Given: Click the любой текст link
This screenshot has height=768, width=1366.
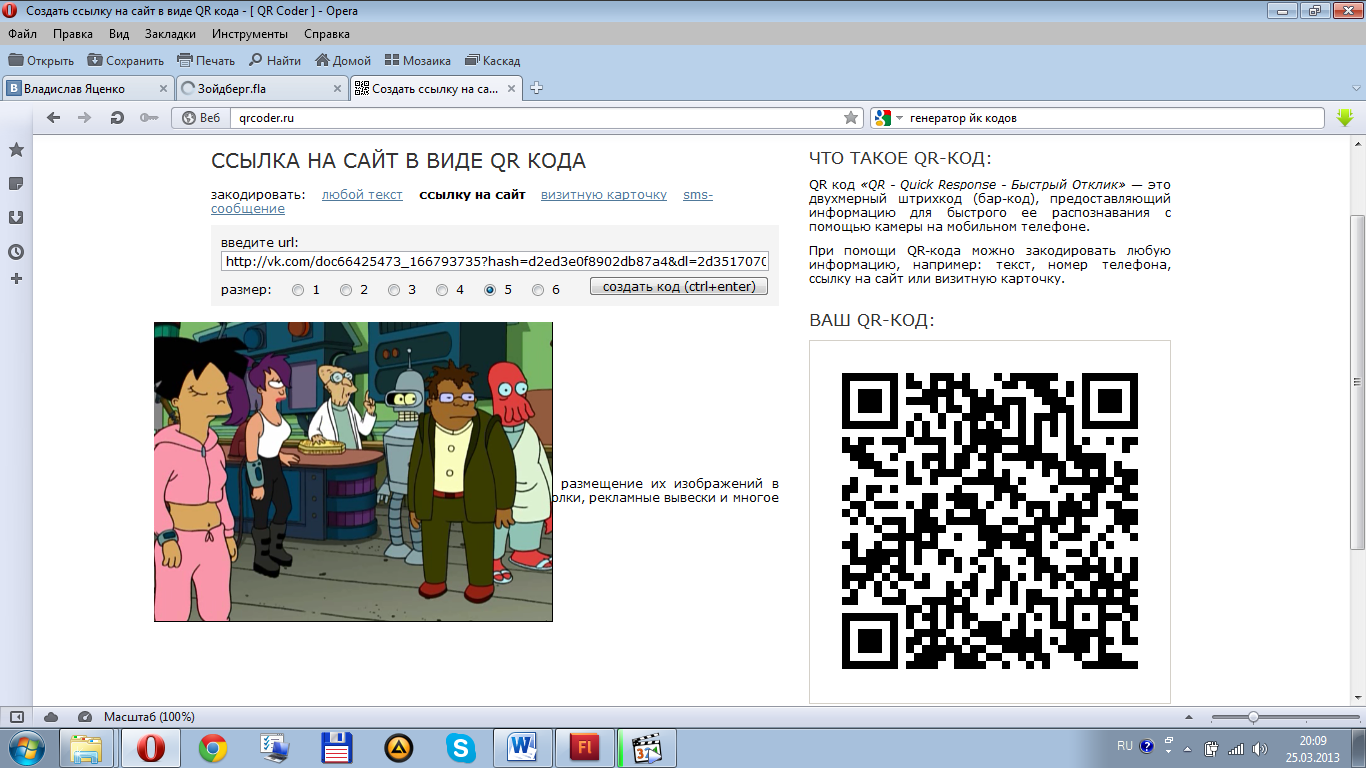Looking at the screenshot, I should [362, 194].
